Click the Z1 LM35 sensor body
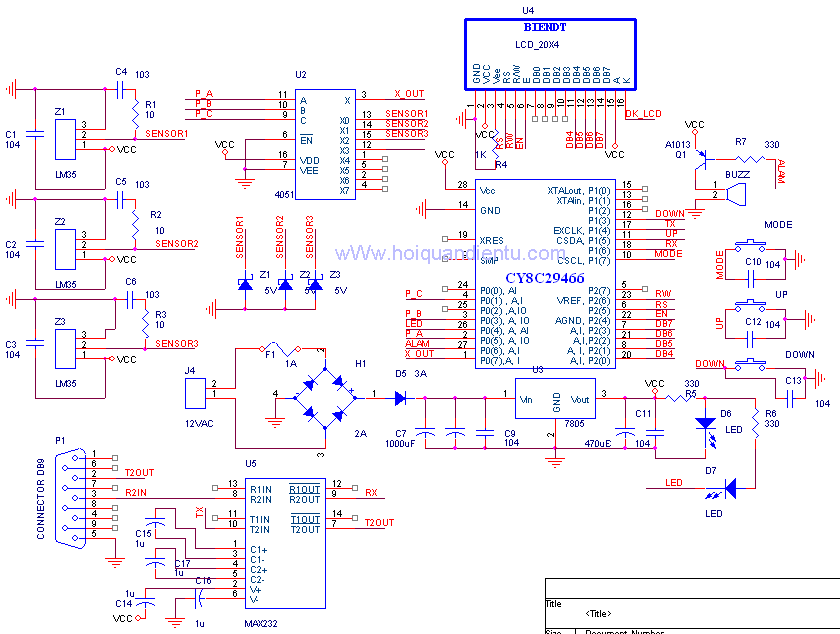 pyautogui.click(x=65, y=139)
